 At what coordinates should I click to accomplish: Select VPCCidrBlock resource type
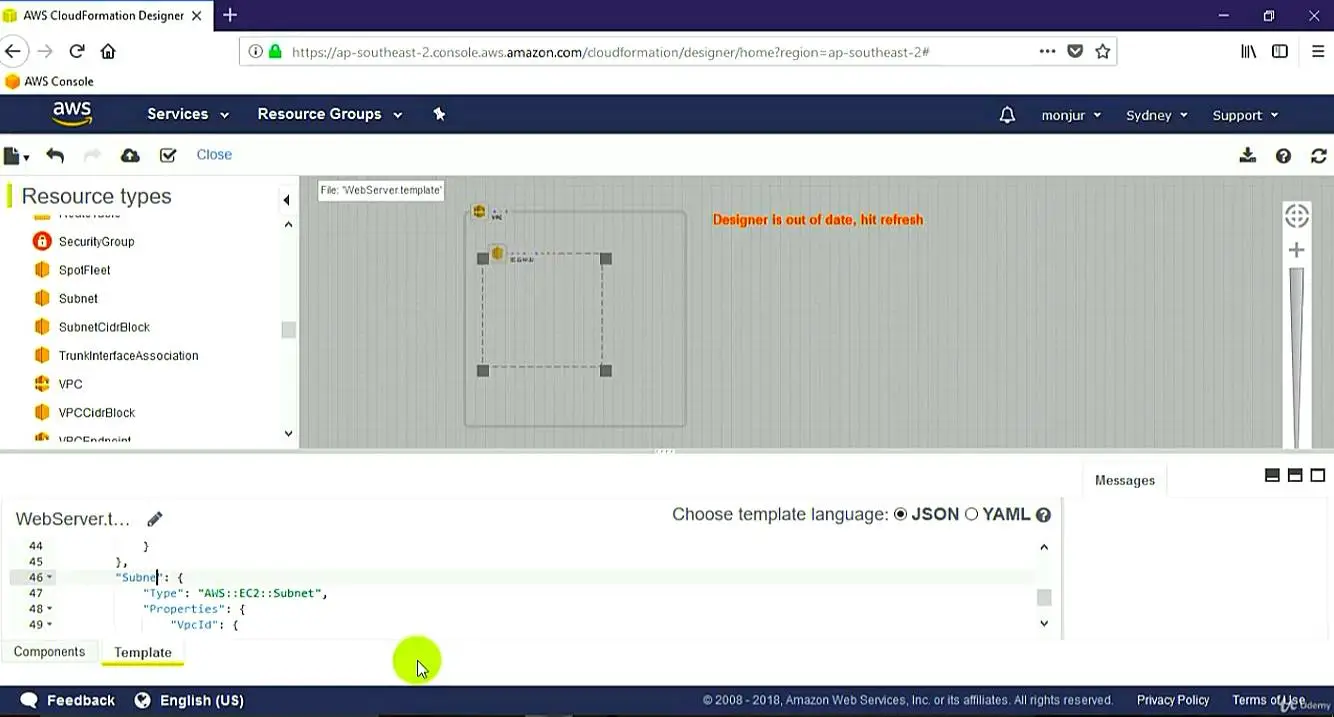click(x=96, y=412)
